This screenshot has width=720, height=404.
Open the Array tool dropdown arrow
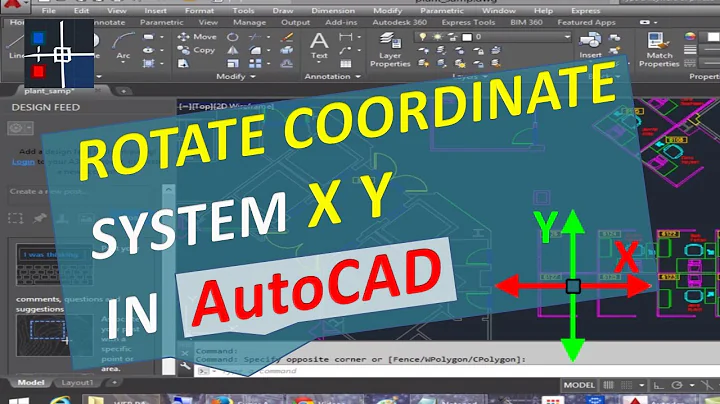pos(269,63)
